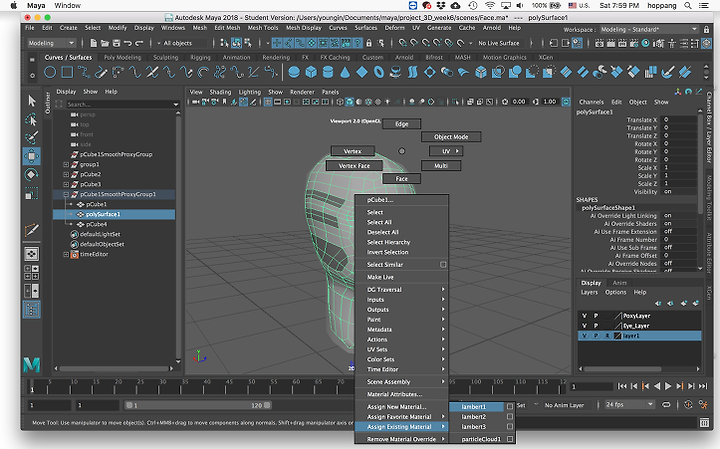This screenshot has width=720, height=449.
Task: Open option box for lambert3
Action: pyautogui.click(x=510, y=427)
